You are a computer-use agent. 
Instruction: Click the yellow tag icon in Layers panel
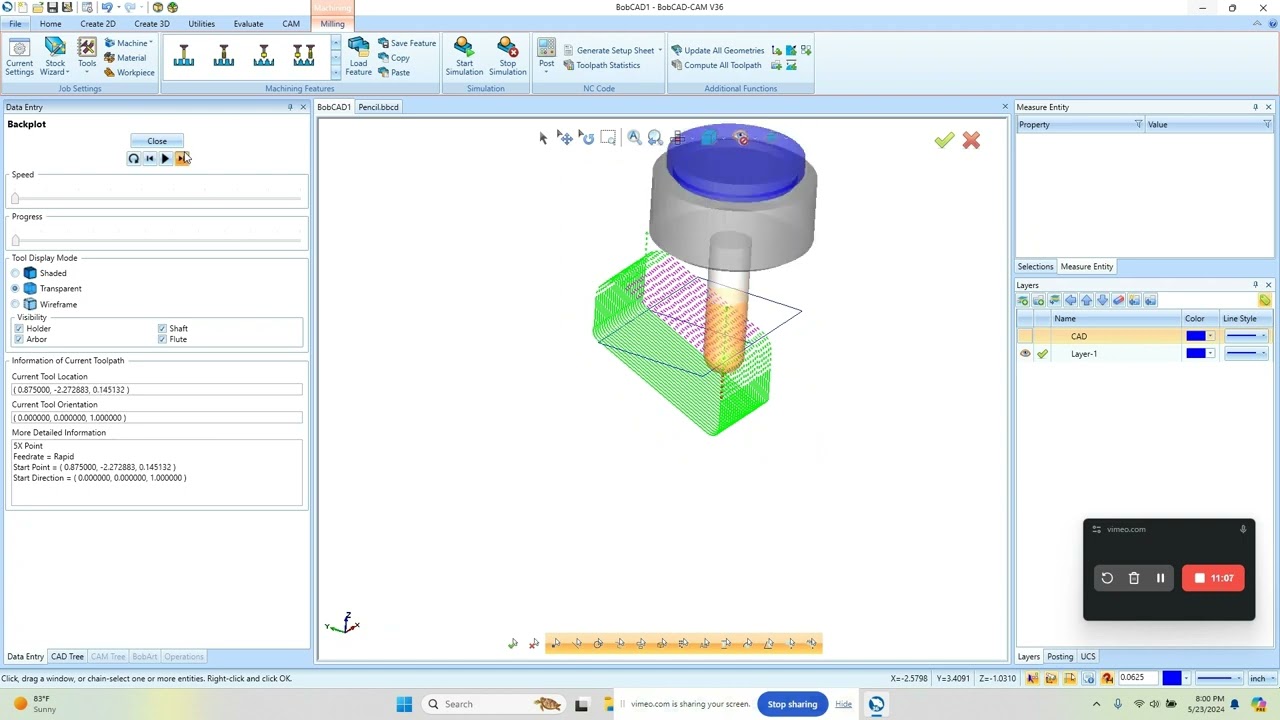pyautogui.click(x=1265, y=300)
